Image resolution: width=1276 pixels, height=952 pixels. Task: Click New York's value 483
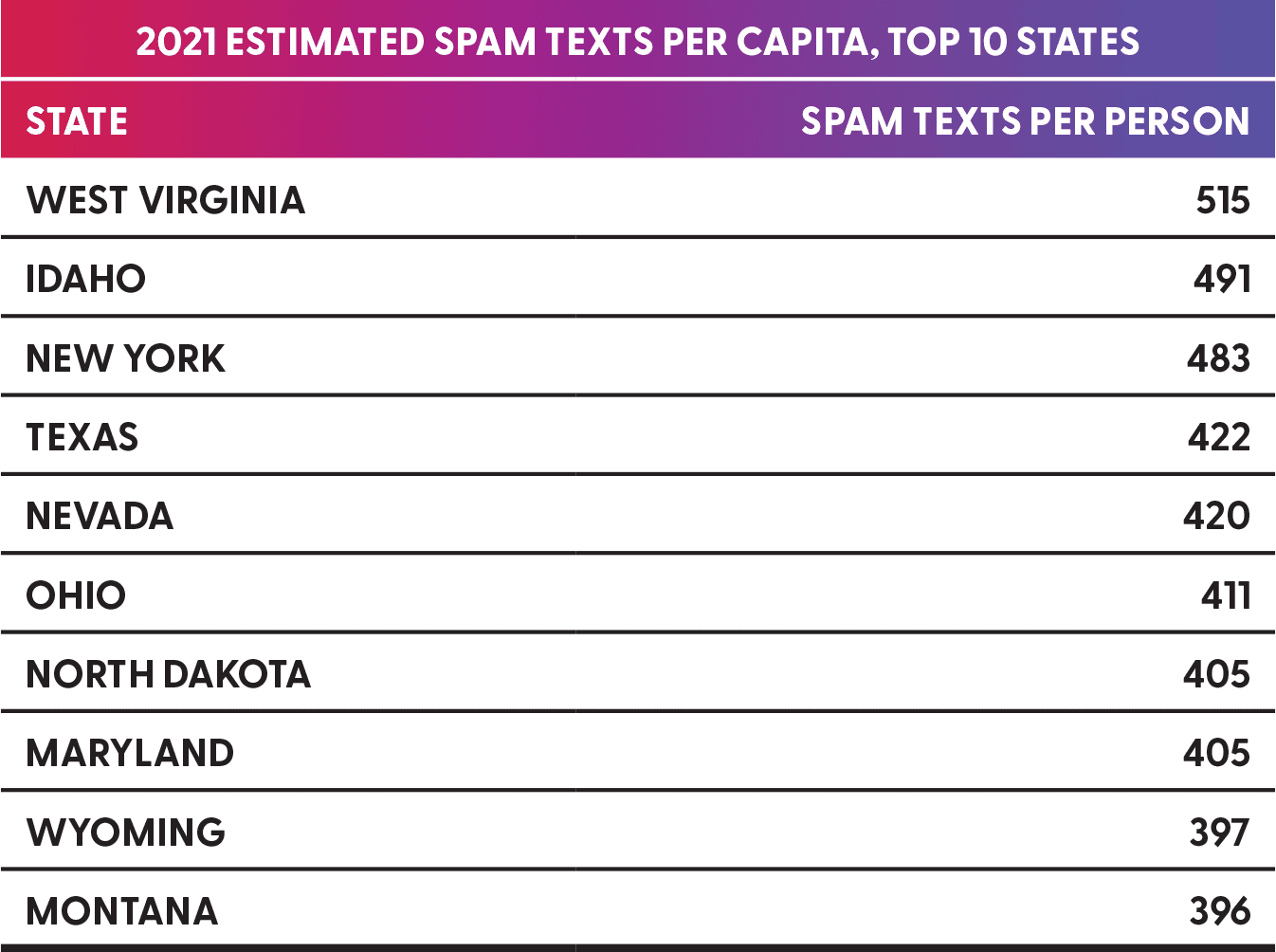tap(1218, 358)
